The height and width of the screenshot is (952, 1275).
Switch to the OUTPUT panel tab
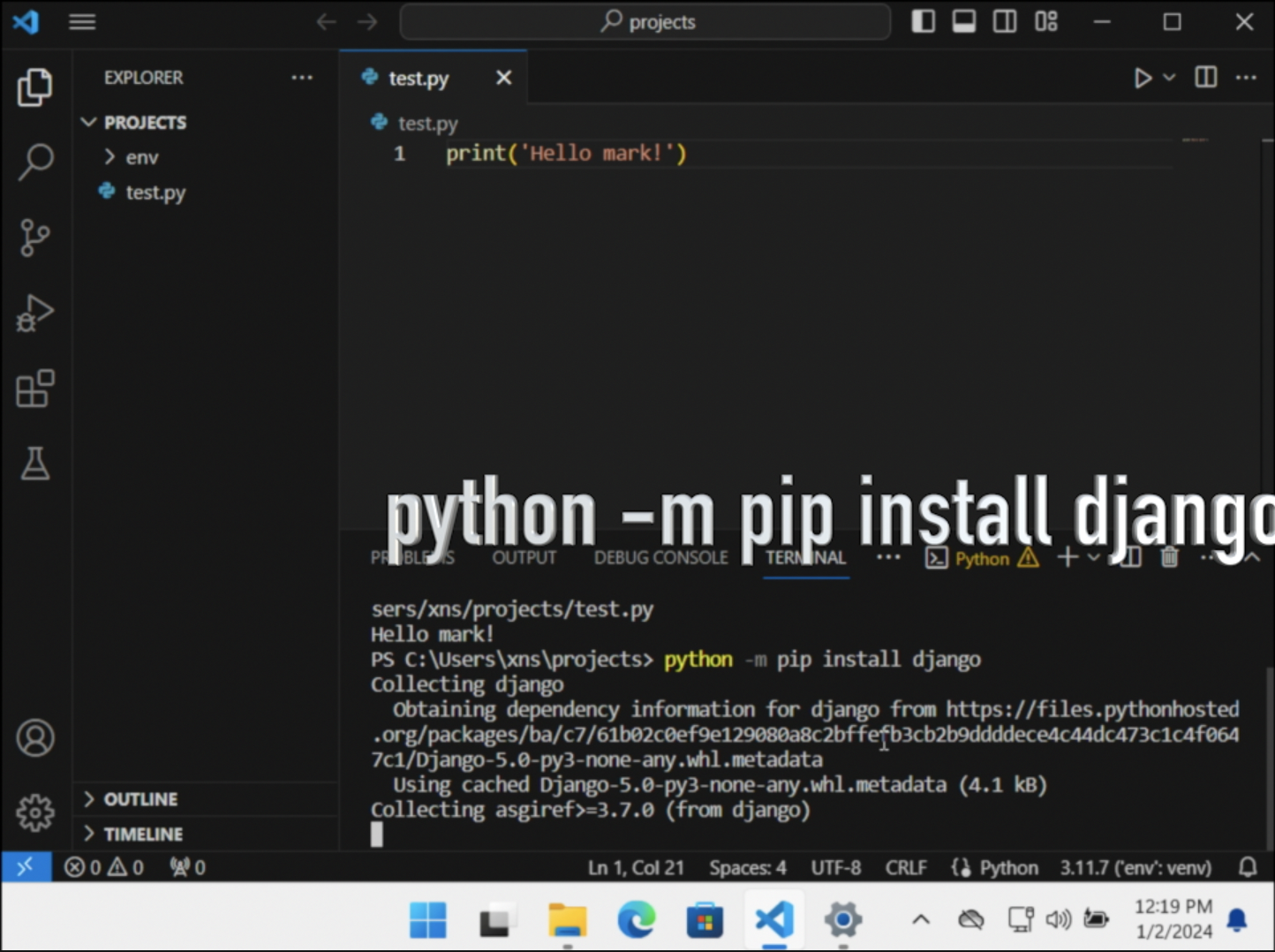pyautogui.click(x=524, y=558)
